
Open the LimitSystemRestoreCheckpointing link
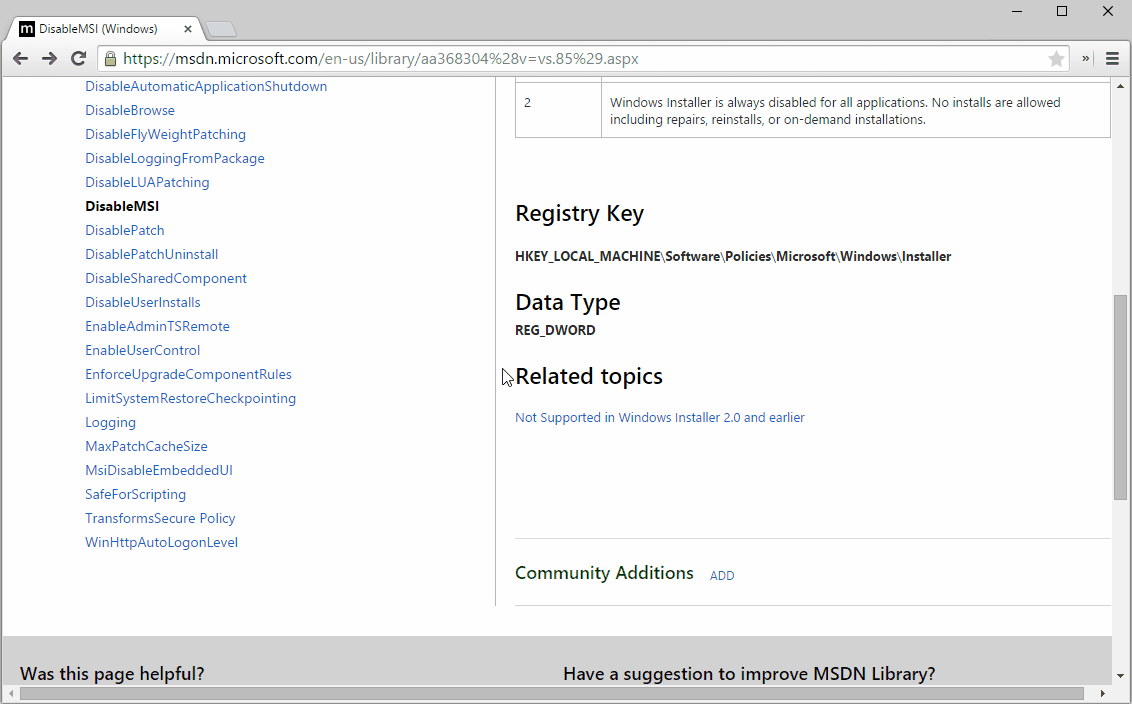[191, 399]
